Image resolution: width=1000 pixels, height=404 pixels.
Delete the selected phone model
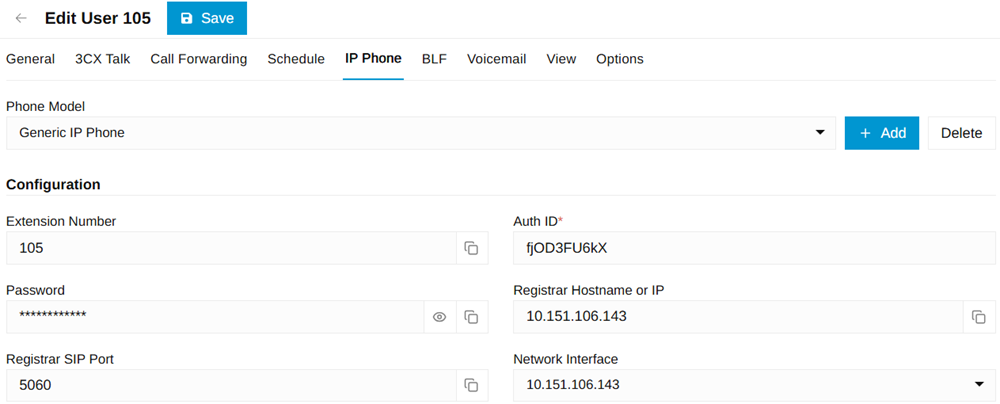[x=962, y=133]
